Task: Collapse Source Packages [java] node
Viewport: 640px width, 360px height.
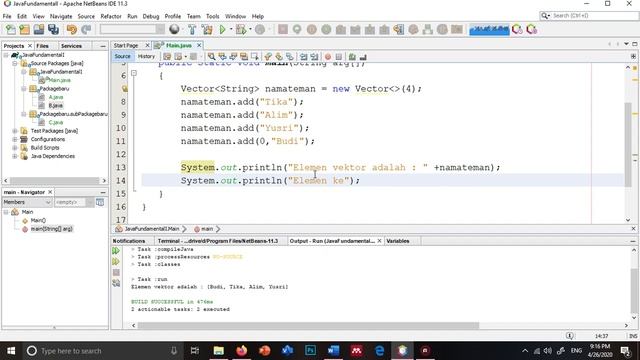Action: coord(15,63)
